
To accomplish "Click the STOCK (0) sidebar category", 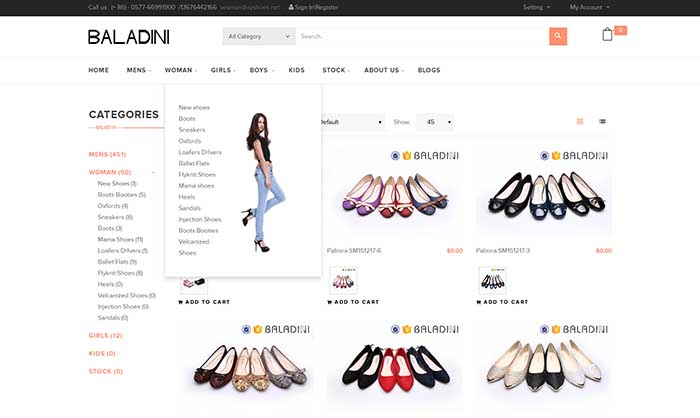I will (106, 371).
